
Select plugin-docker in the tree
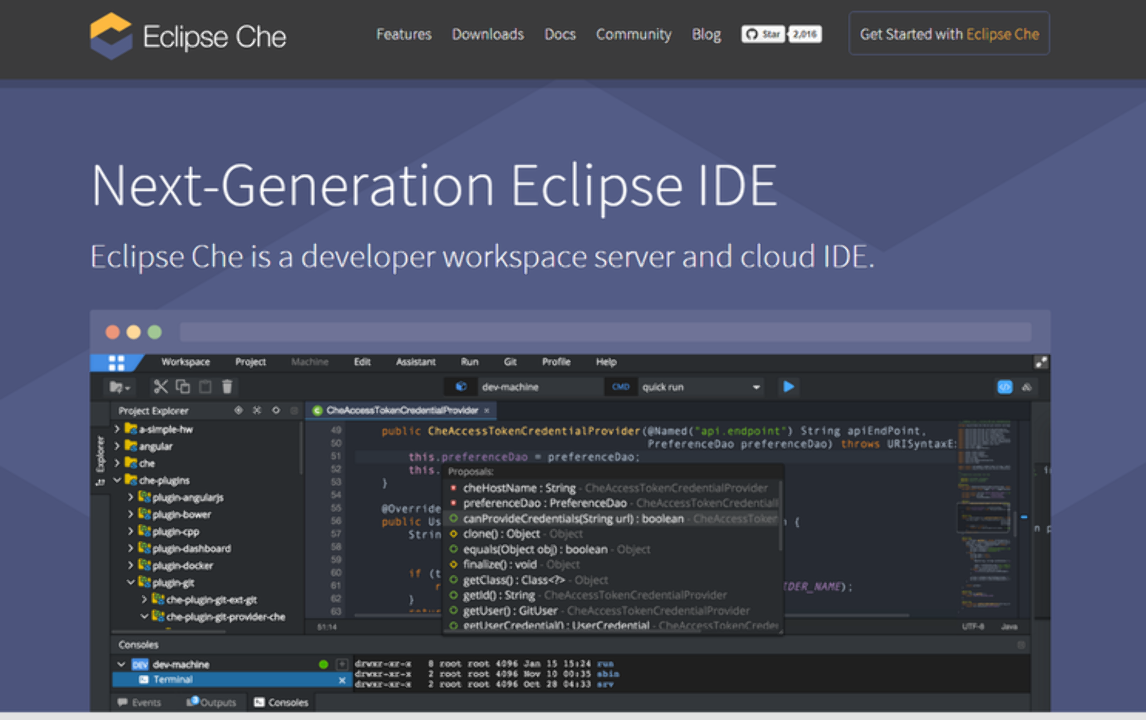tap(183, 565)
